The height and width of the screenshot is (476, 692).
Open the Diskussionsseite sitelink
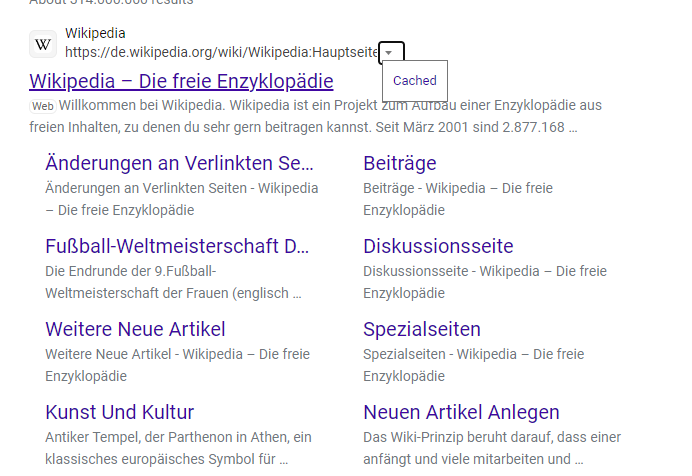pyautogui.click(x=438, y=246)
